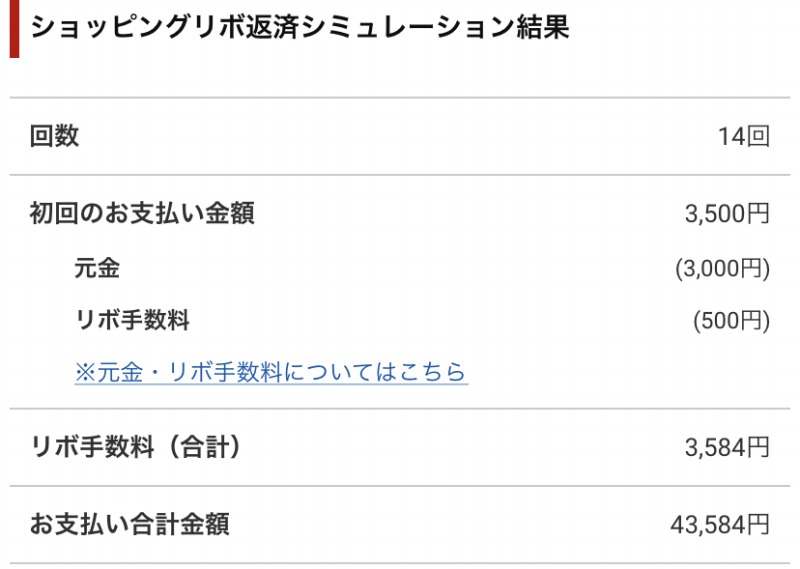Click divider between リボ手数料(合計) and お支払い合計金額

[400, 486]
